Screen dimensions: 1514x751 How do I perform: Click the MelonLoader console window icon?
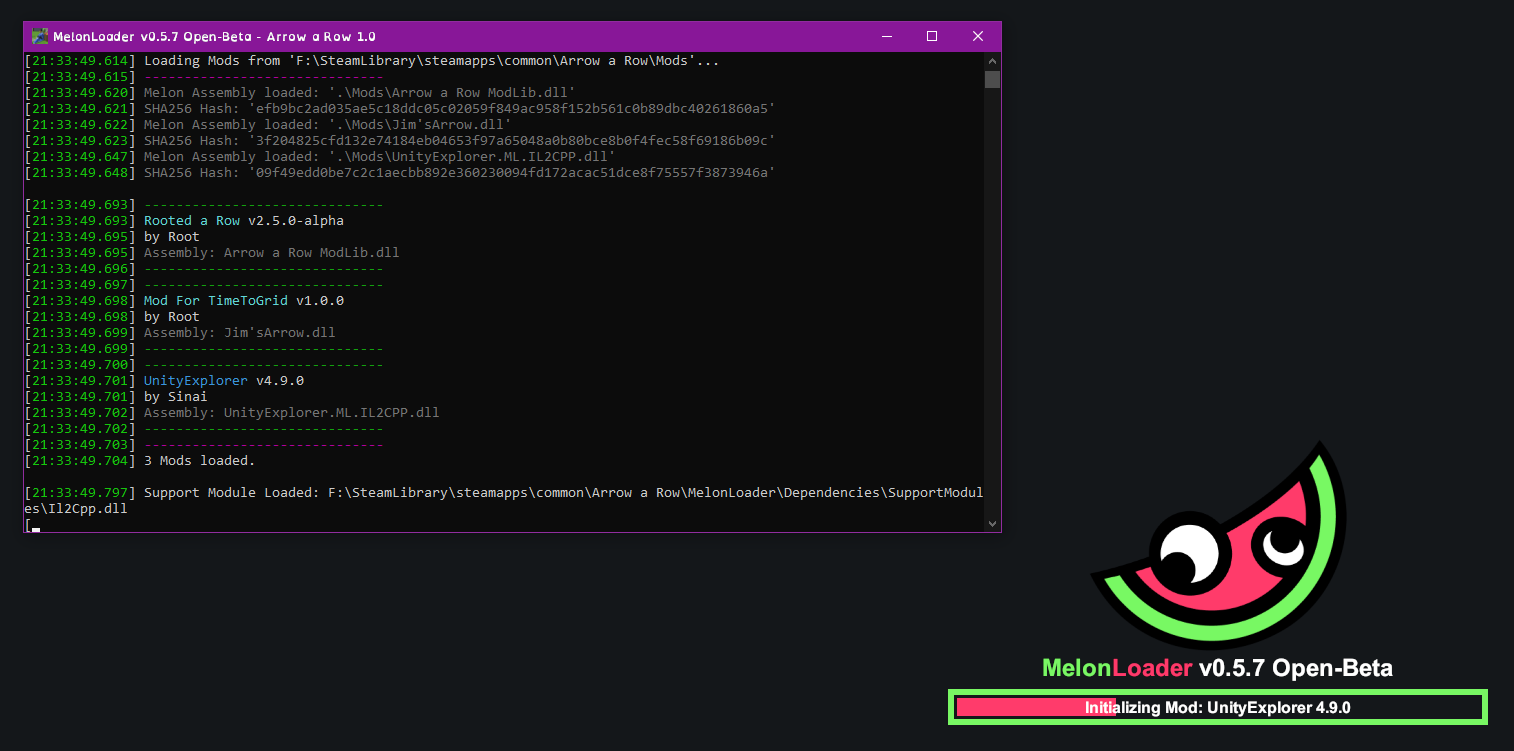tap(40, 36)
